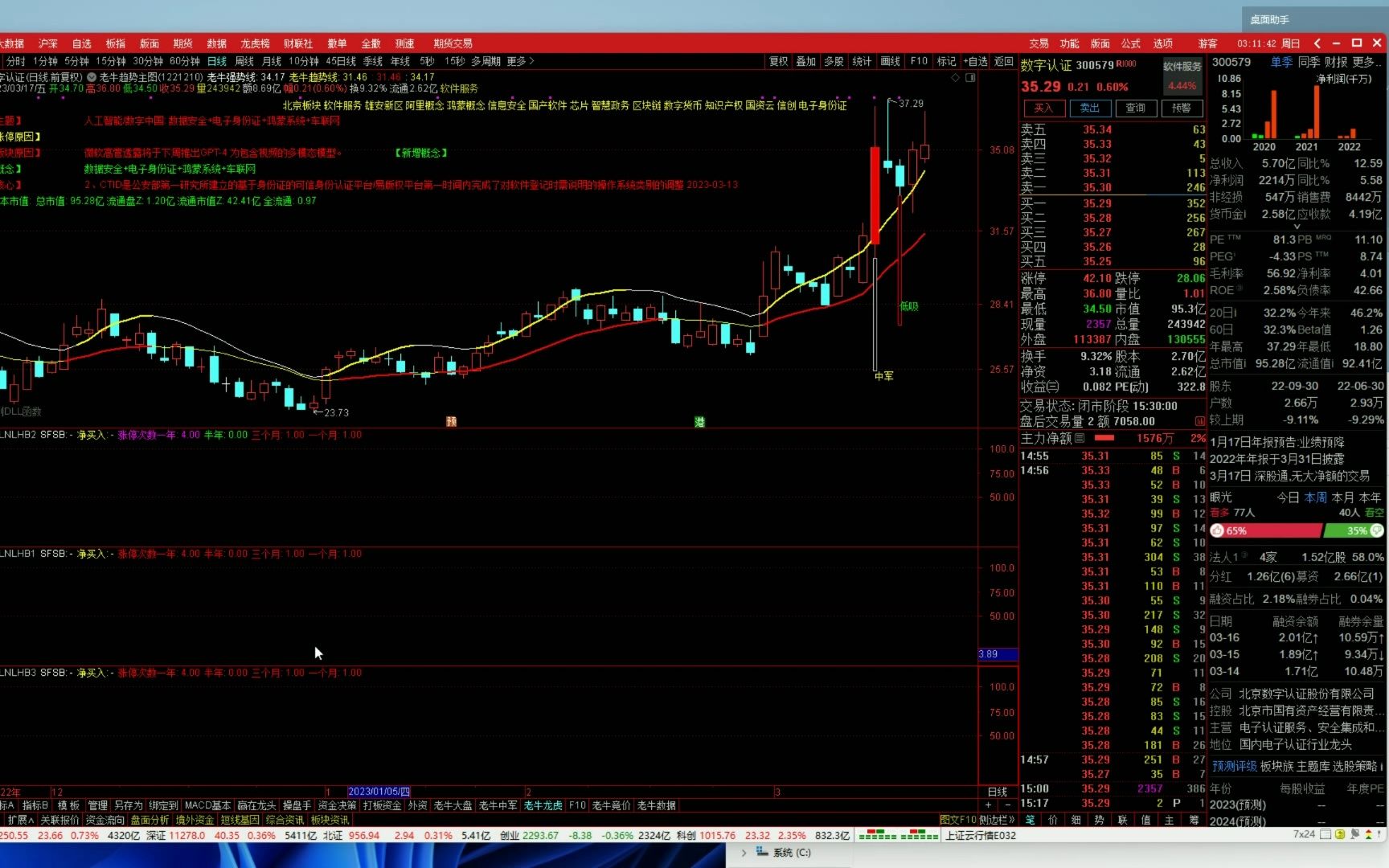Click the back arrow icon in title bar
The width and height of the screenshot is (1389, 868).
coord(1317,43)
